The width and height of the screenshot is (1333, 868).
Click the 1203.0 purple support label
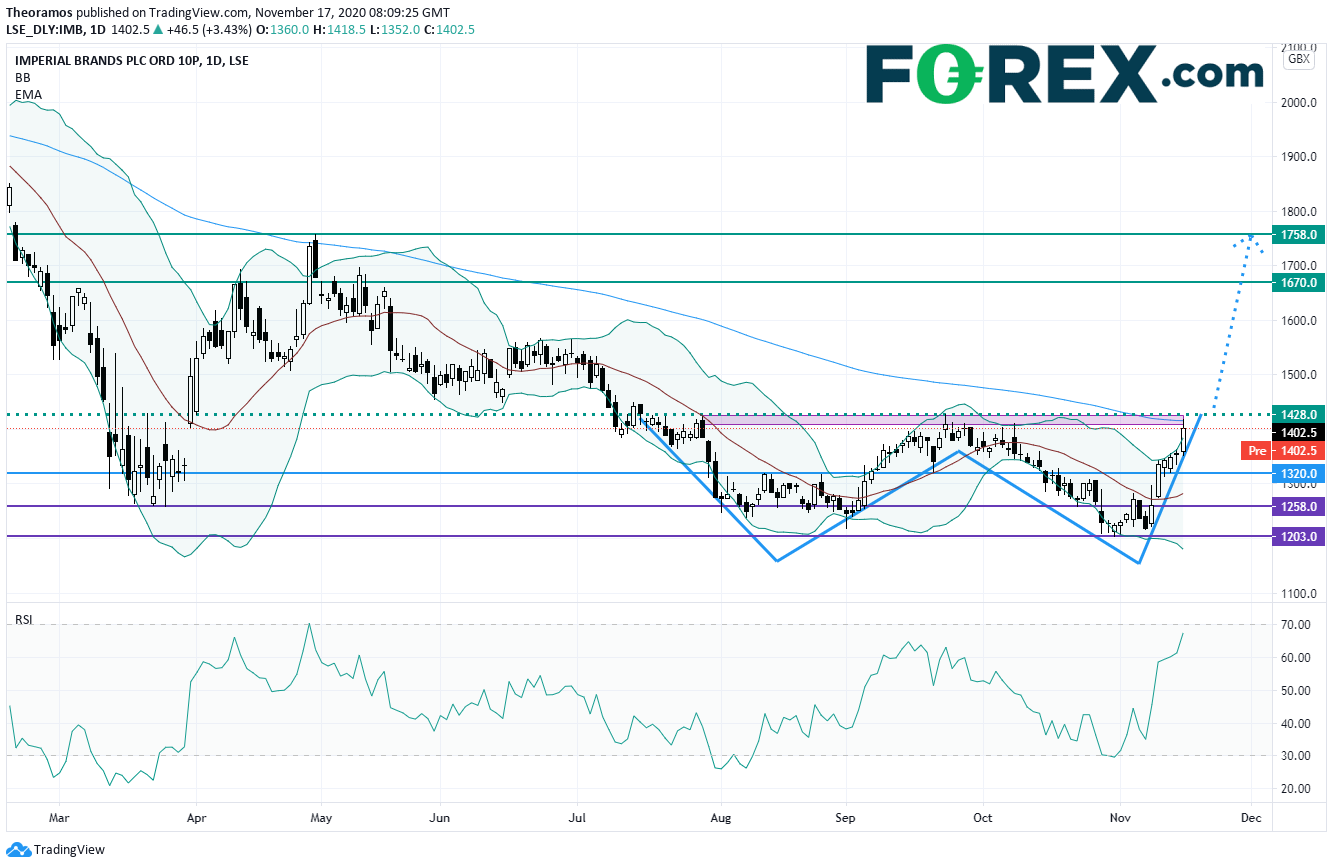pyautogui.click(x=1303, y=537)
